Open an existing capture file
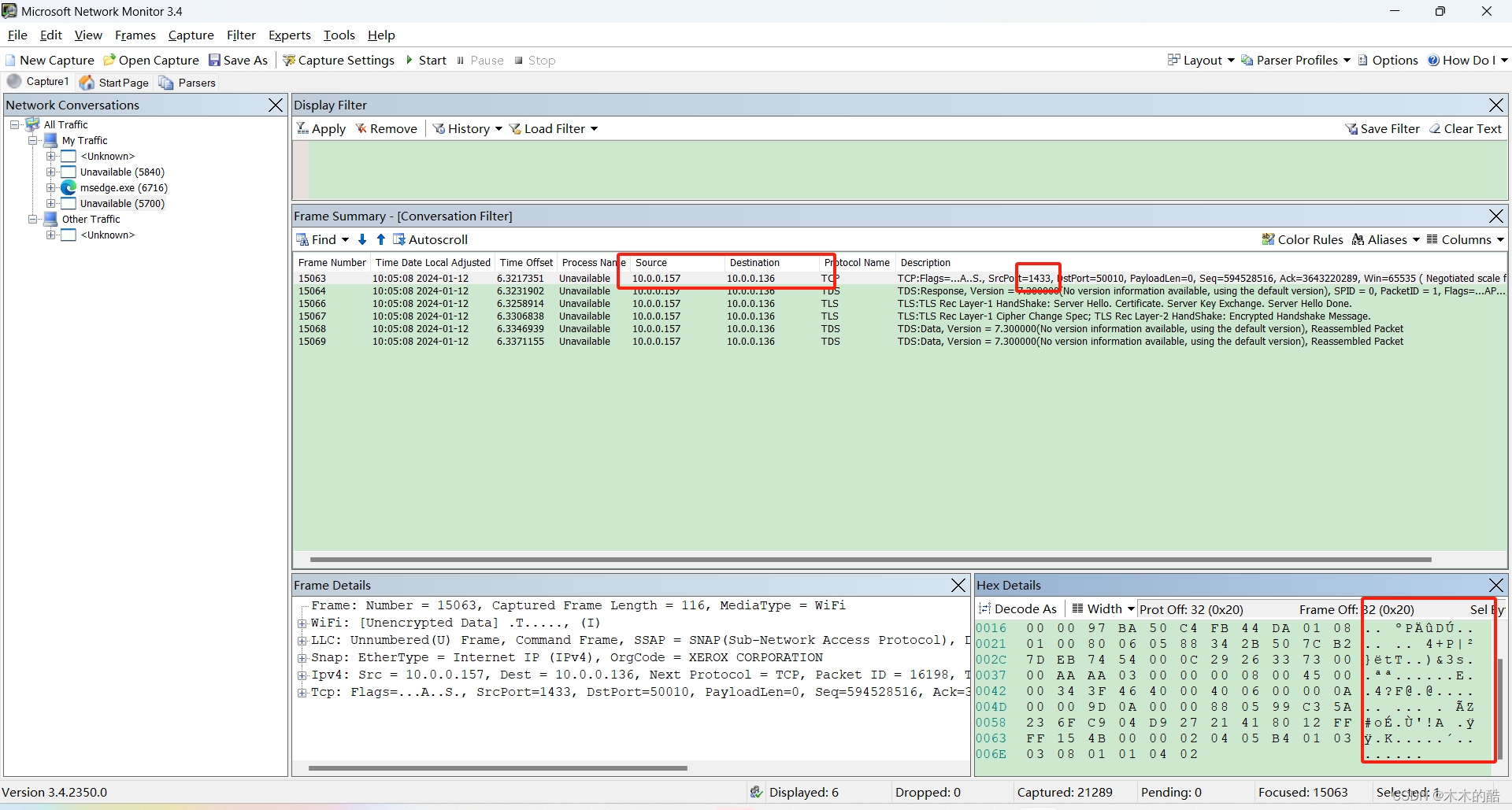Screen dimensions: 1512x810 tap(150, 60)
